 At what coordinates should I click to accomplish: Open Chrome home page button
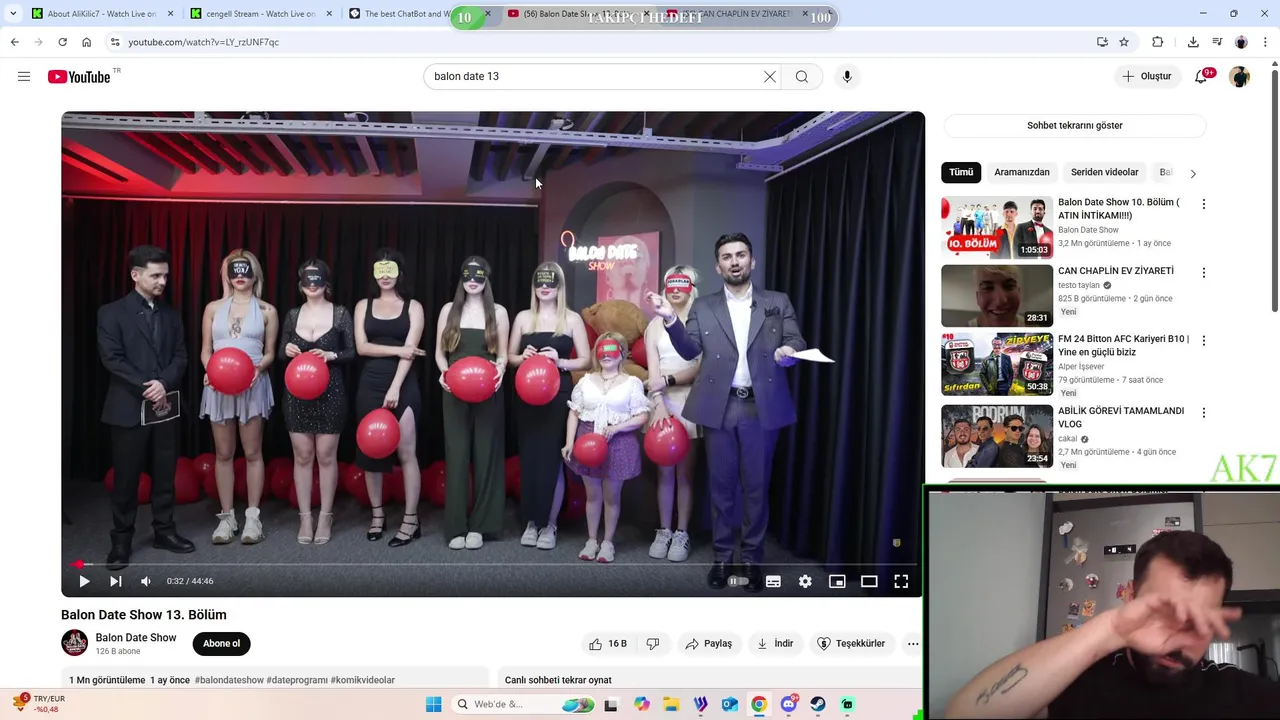click(86, 42)
